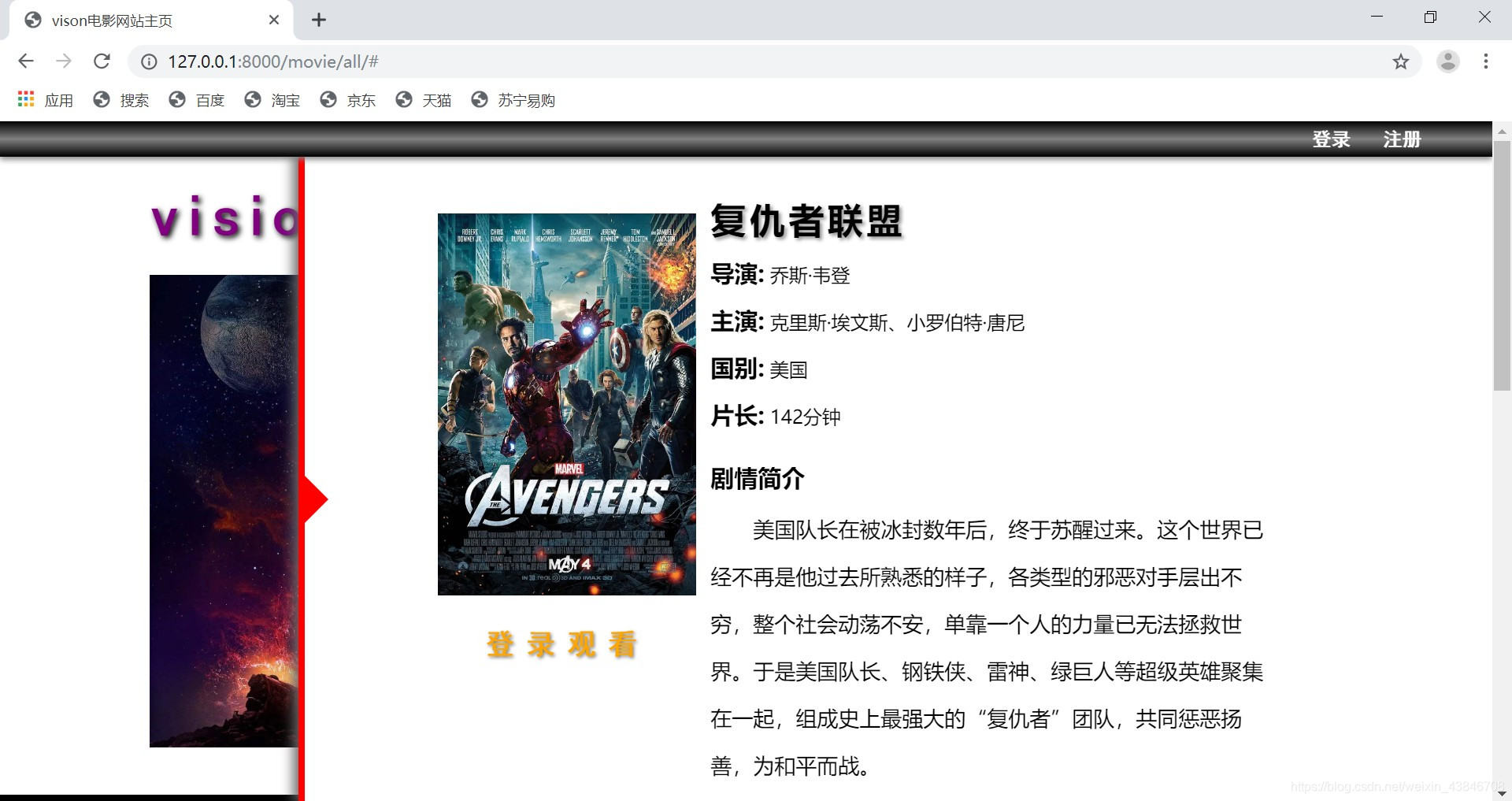Screen dimensions: 1512x801
Task: Bookmark this page with star icon
Action: click(1400, 61)
